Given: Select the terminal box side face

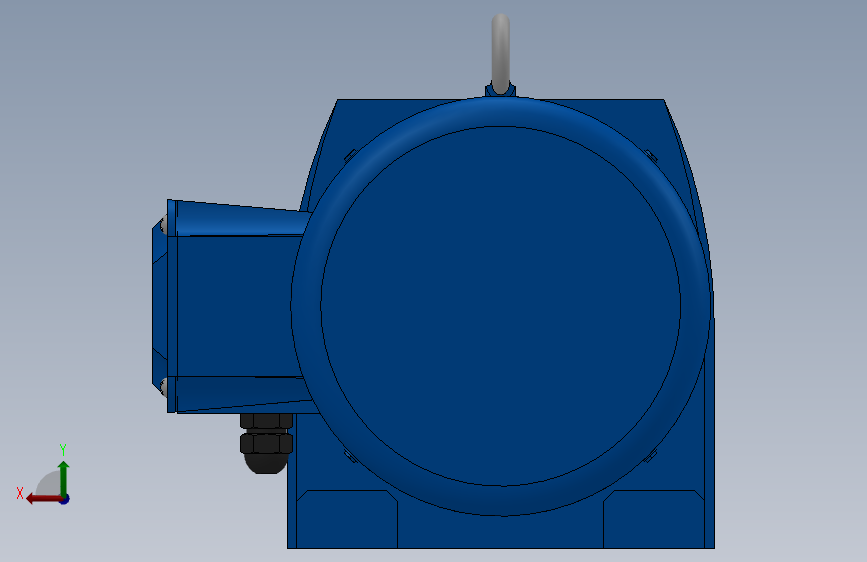Looking at the screenshot, I should [238, 306].
